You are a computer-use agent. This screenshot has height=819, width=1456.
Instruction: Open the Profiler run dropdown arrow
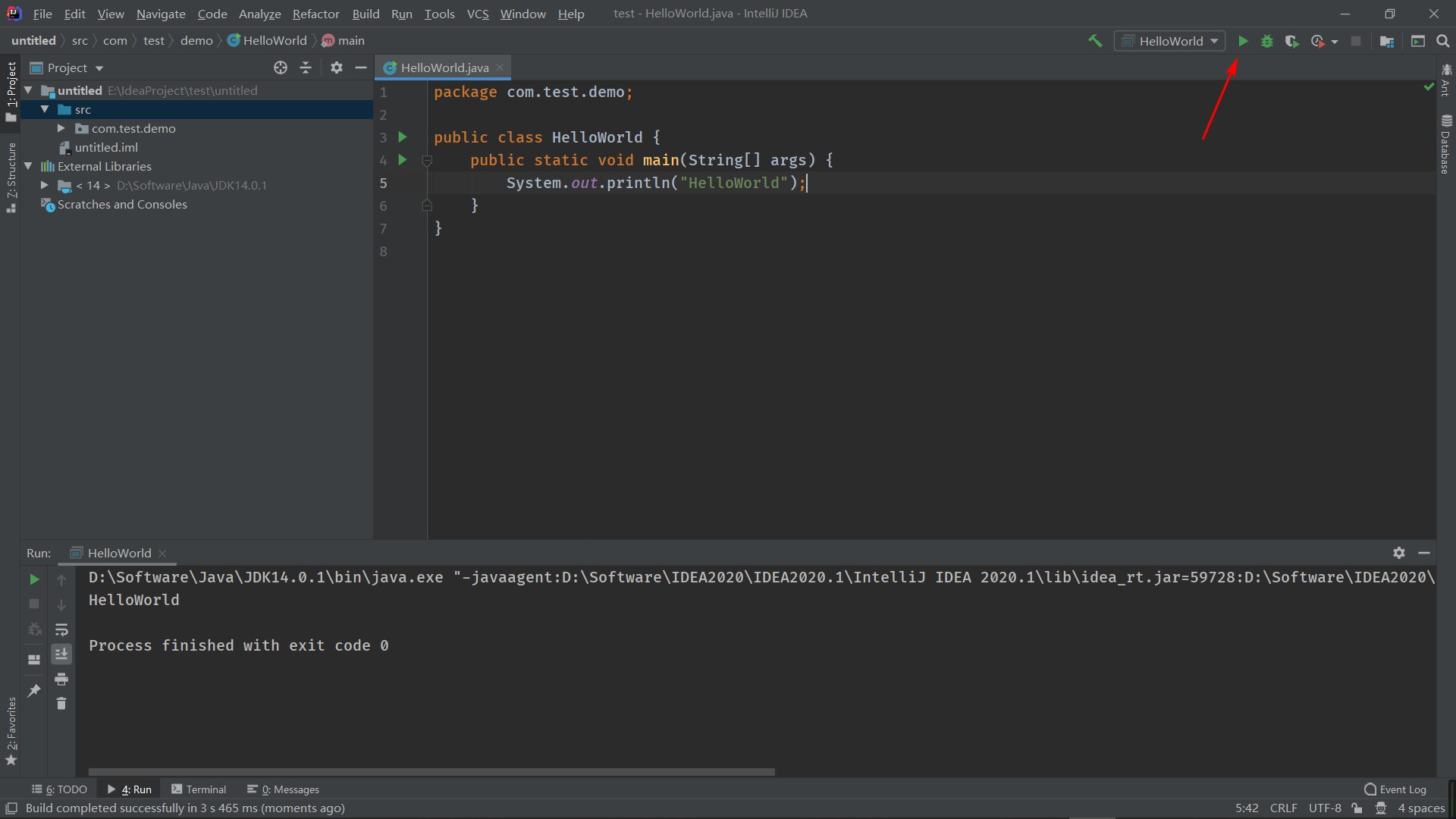(1335, 42)
